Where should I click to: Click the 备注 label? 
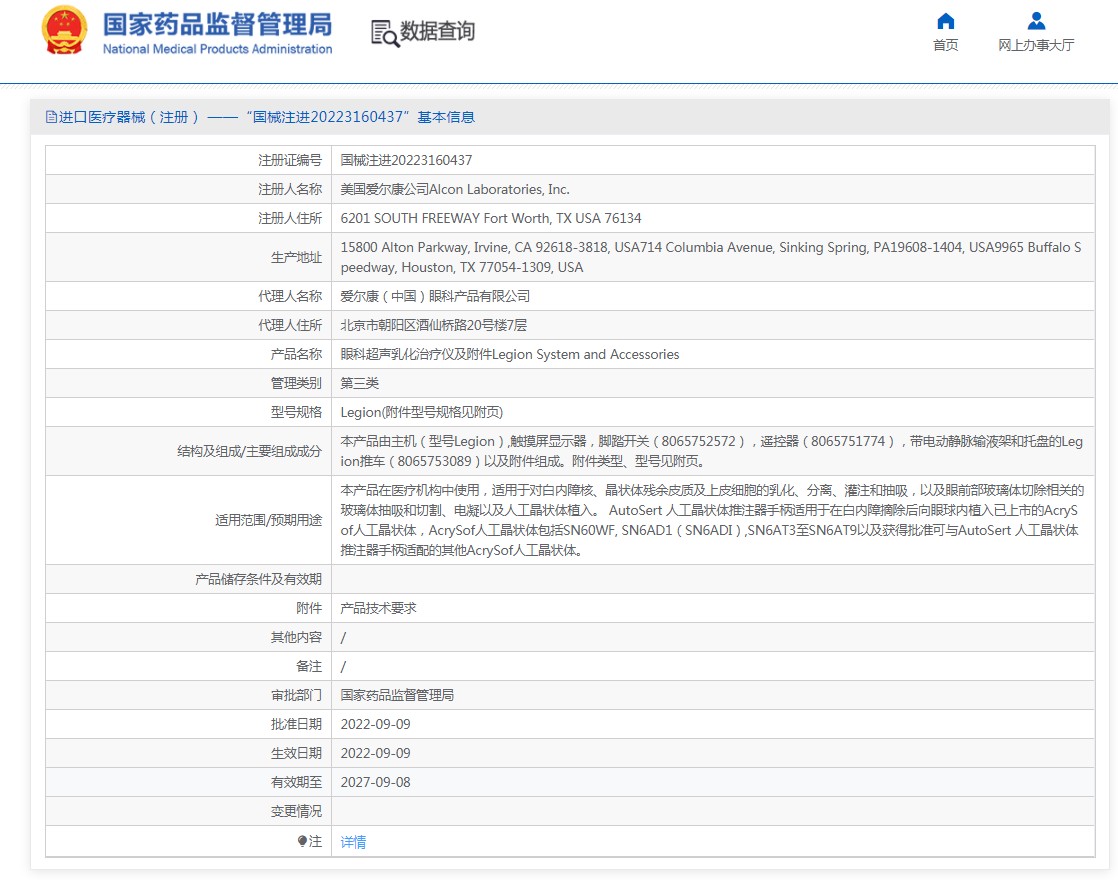(x=309, y=666)
